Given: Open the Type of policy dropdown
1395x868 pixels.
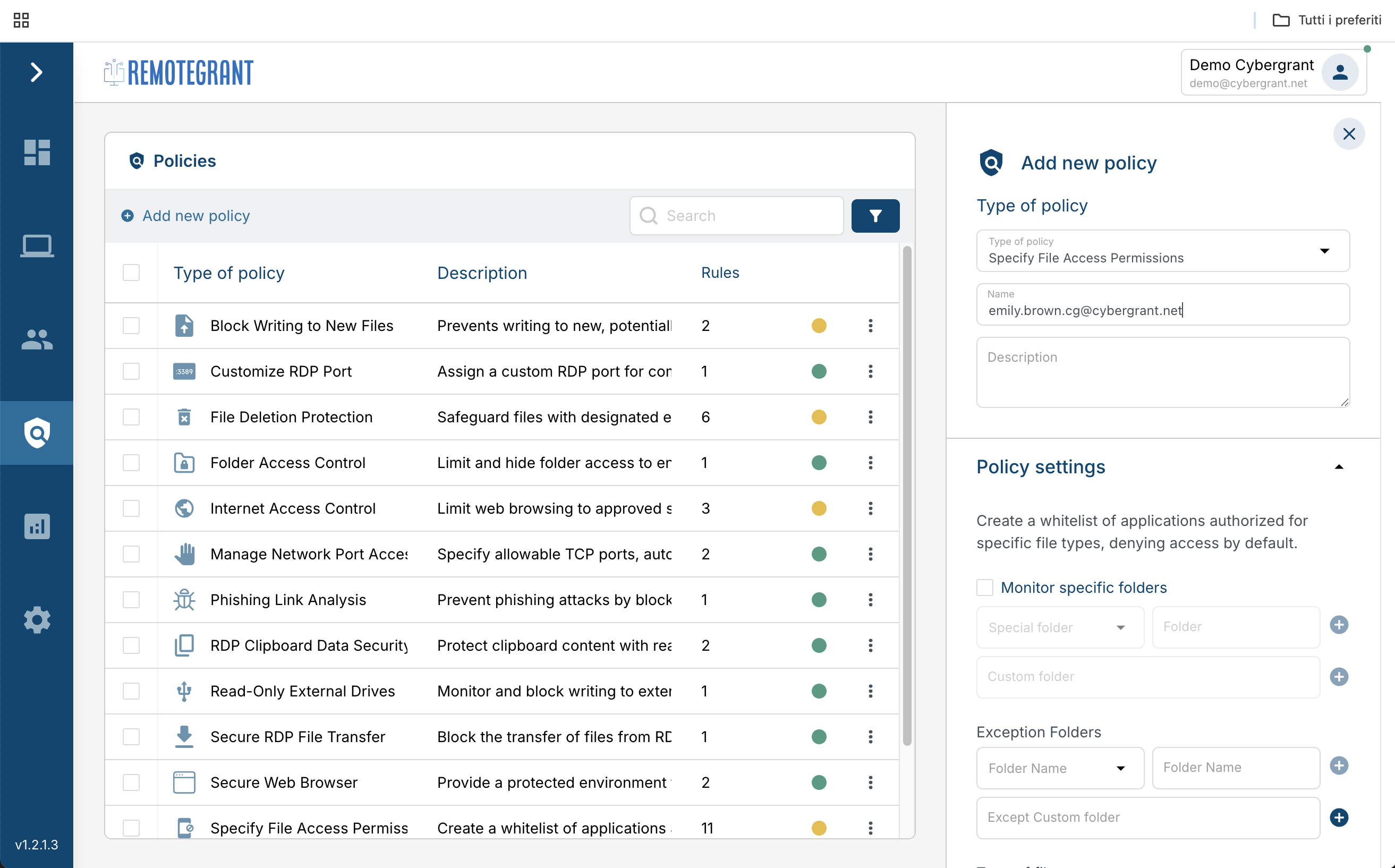Looking at the screenshot, I should tap(1162, 251).
